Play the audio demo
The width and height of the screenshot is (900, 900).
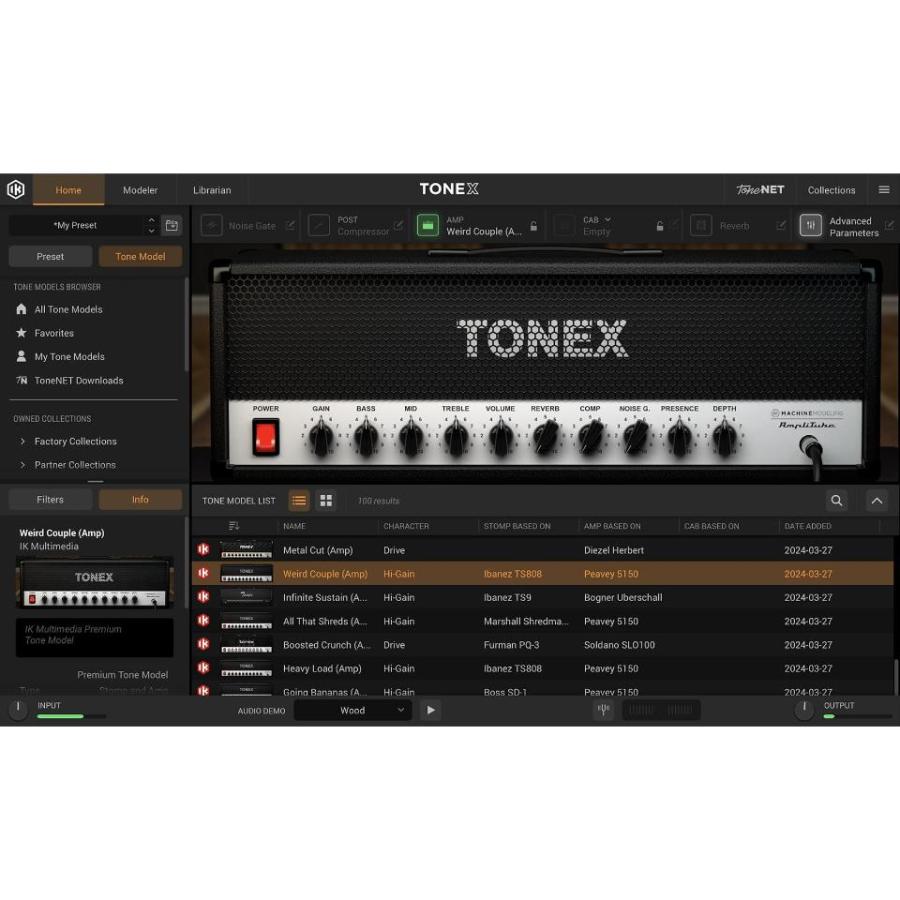click(x=430, y=710)
